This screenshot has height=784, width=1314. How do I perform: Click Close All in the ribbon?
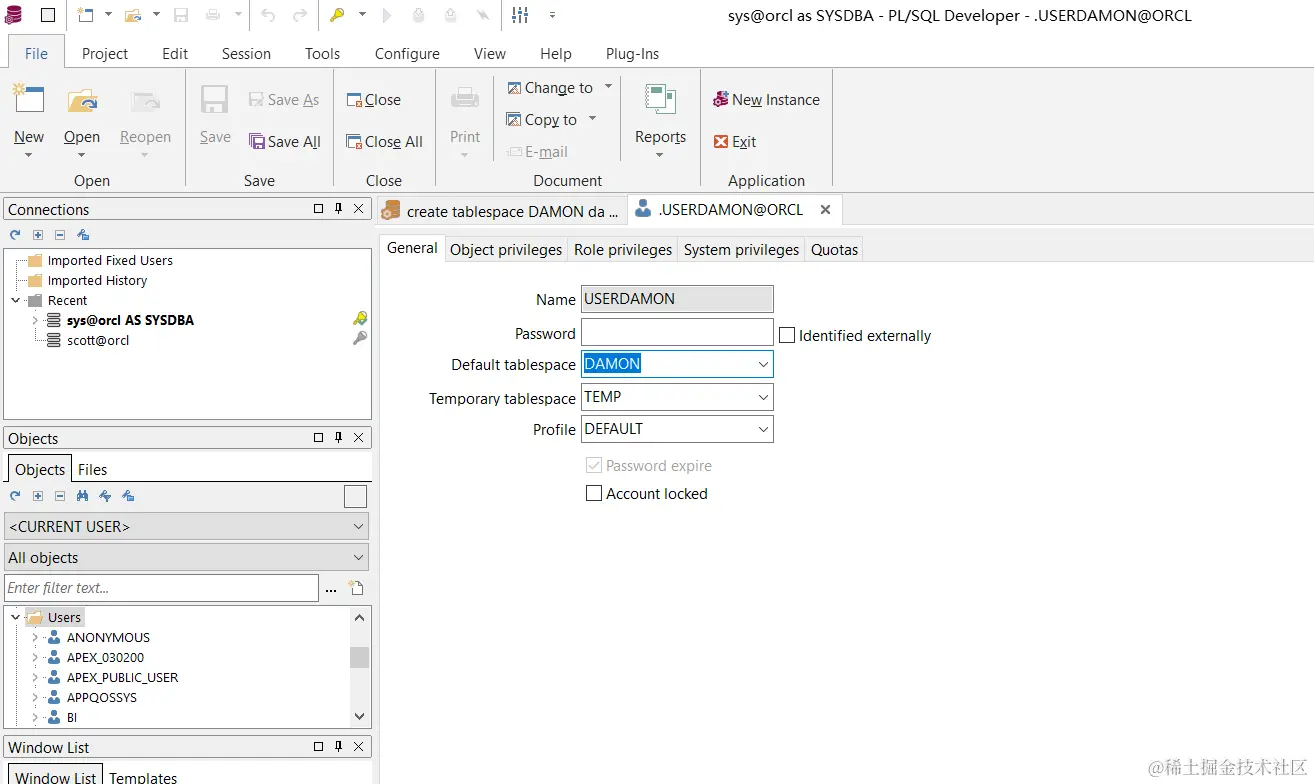point(385,142)
